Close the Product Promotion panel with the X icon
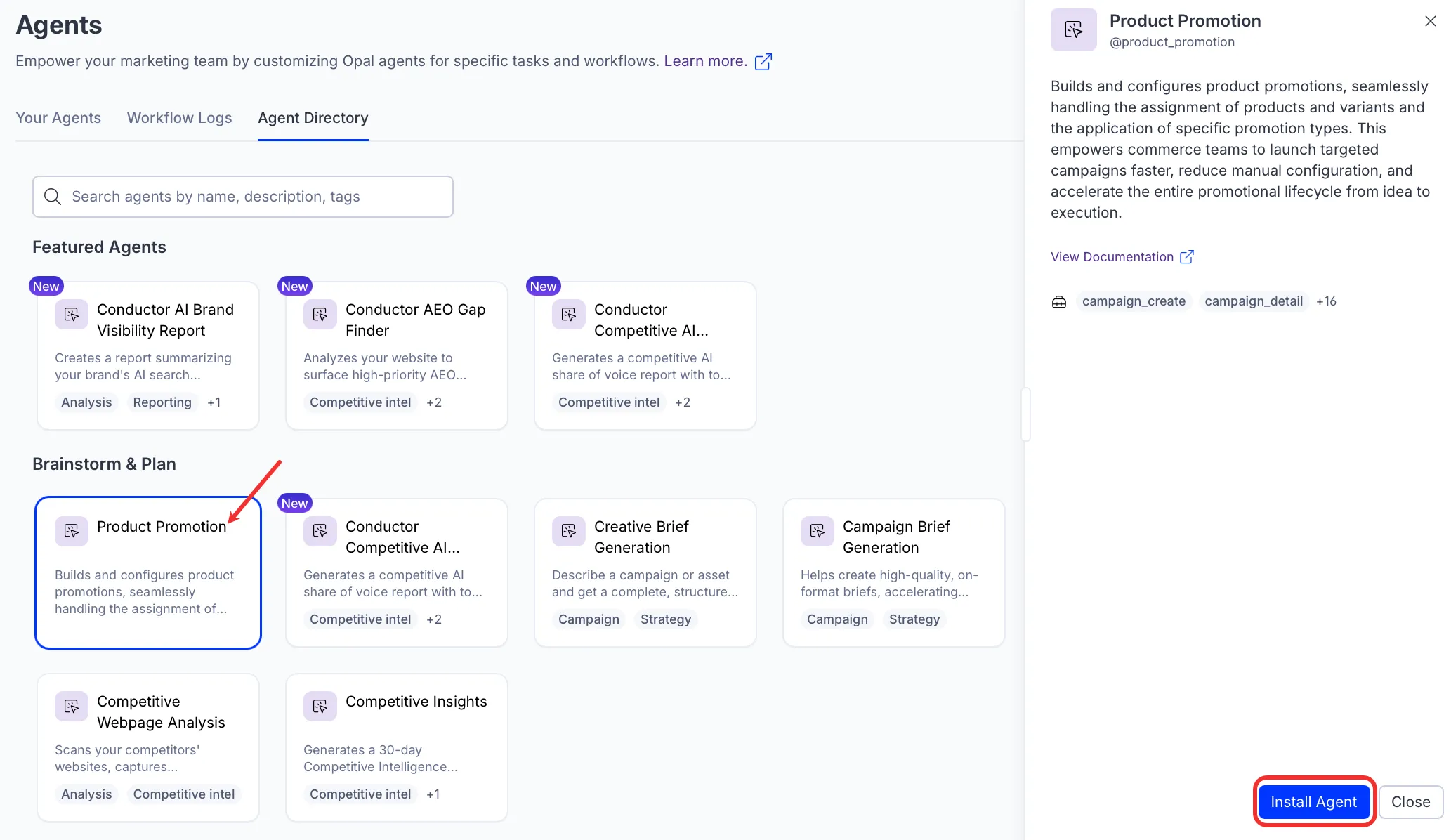 pos(1431,21)
